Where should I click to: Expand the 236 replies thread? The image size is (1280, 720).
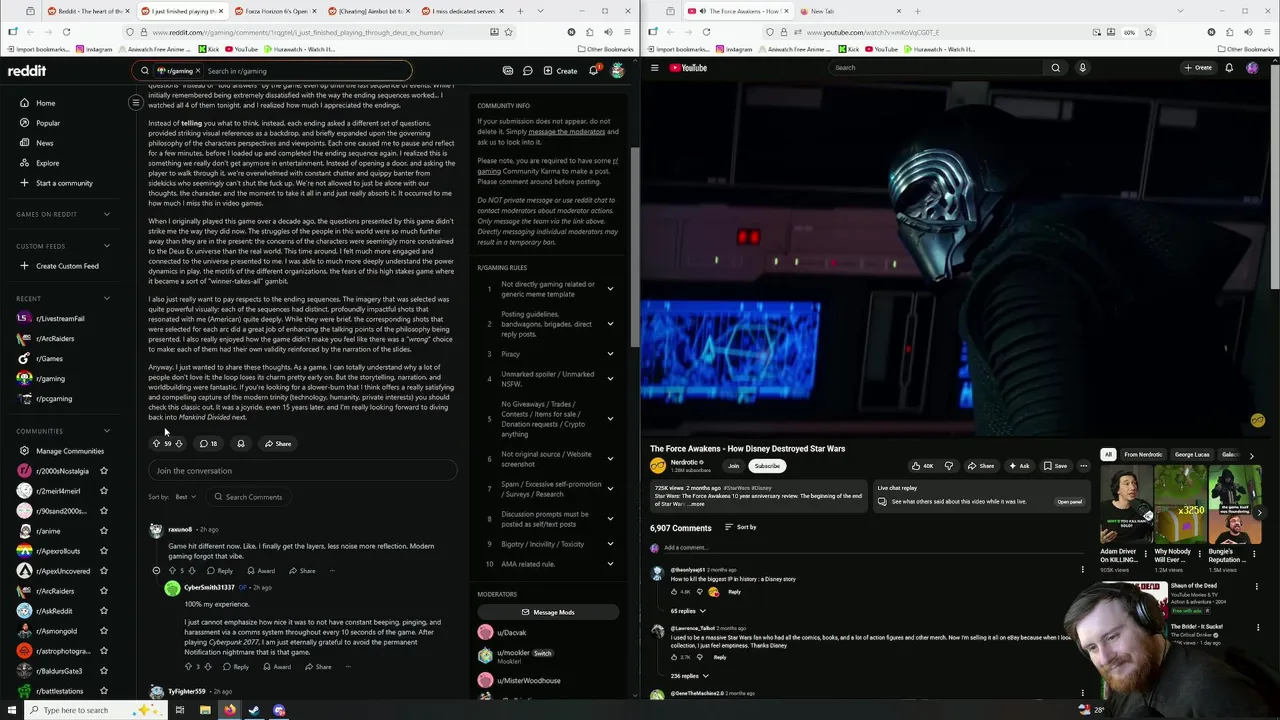point(688,676)
